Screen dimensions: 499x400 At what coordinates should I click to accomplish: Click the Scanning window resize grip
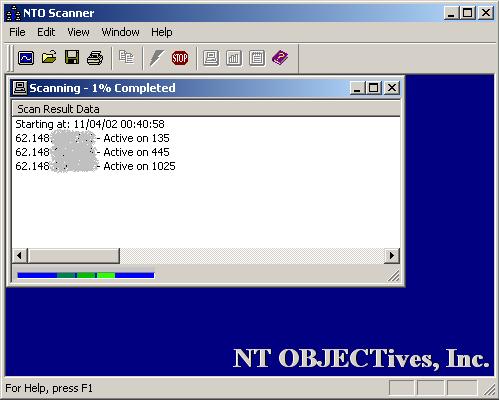[x=394, y=276]
